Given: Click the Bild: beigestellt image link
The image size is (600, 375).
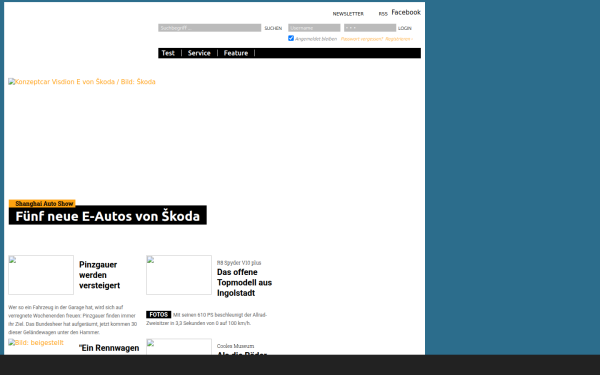Looking at the screenshot, I should (36, 343).
